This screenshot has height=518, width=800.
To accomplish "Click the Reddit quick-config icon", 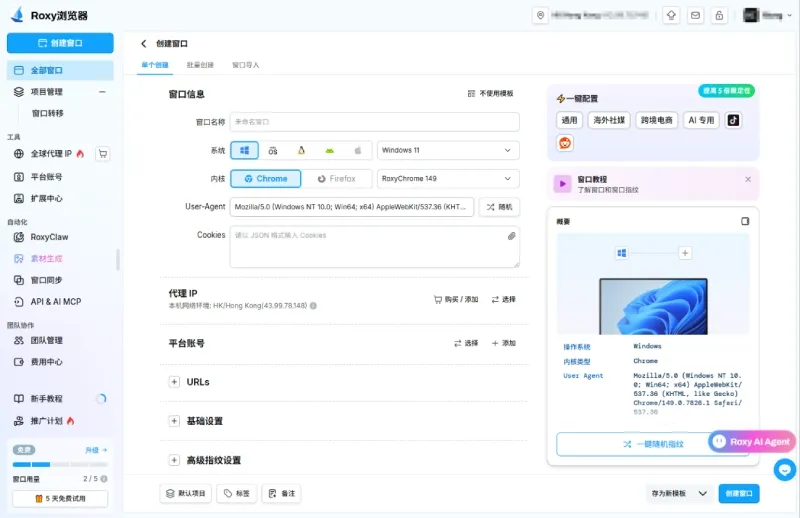I will click(565, 143).
